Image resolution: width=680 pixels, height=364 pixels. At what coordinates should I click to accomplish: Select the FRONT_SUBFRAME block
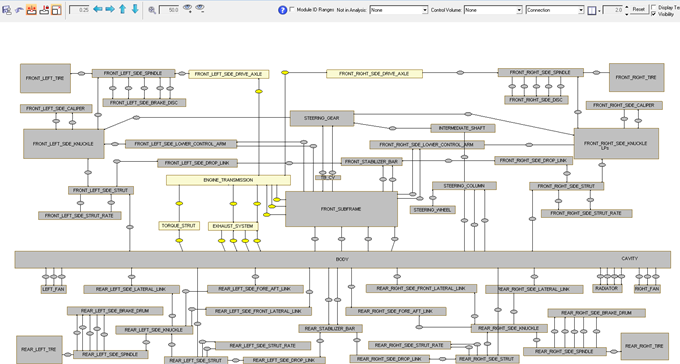click(x=341, y=209)
